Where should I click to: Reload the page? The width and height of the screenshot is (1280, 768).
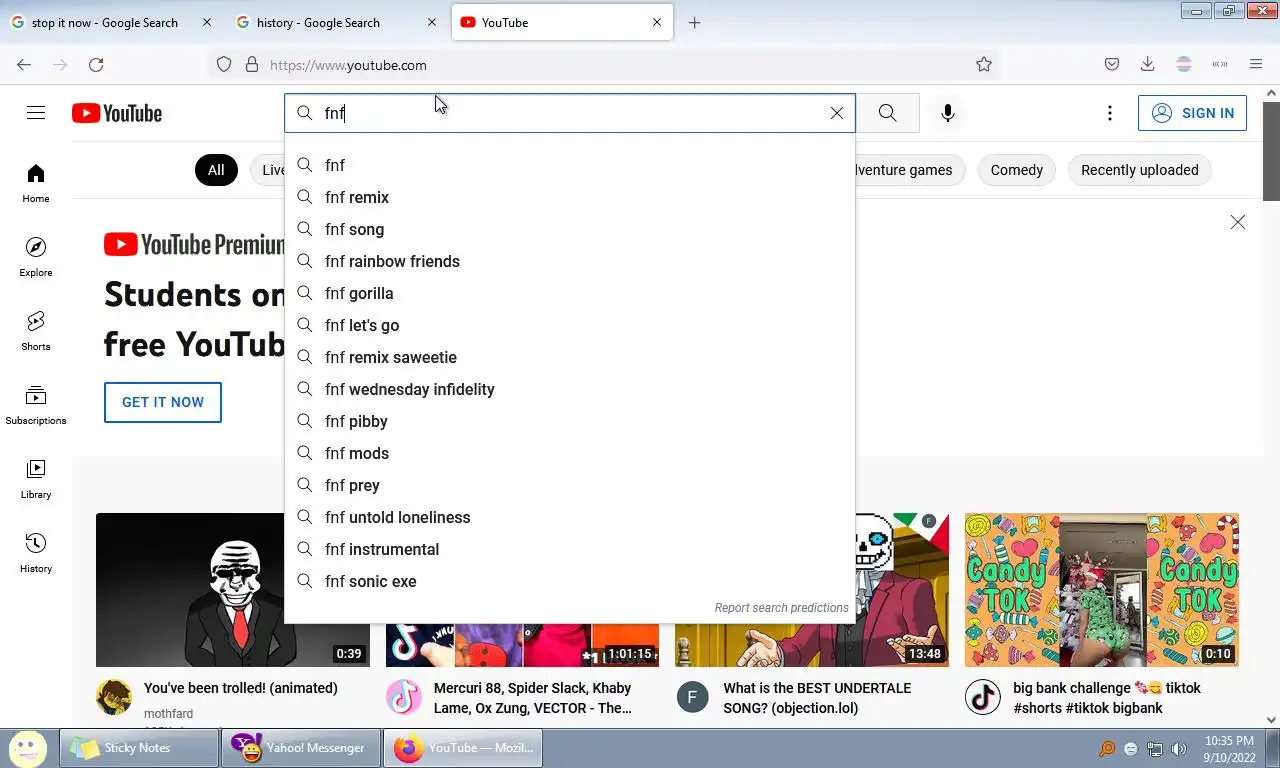click(96, 64)
